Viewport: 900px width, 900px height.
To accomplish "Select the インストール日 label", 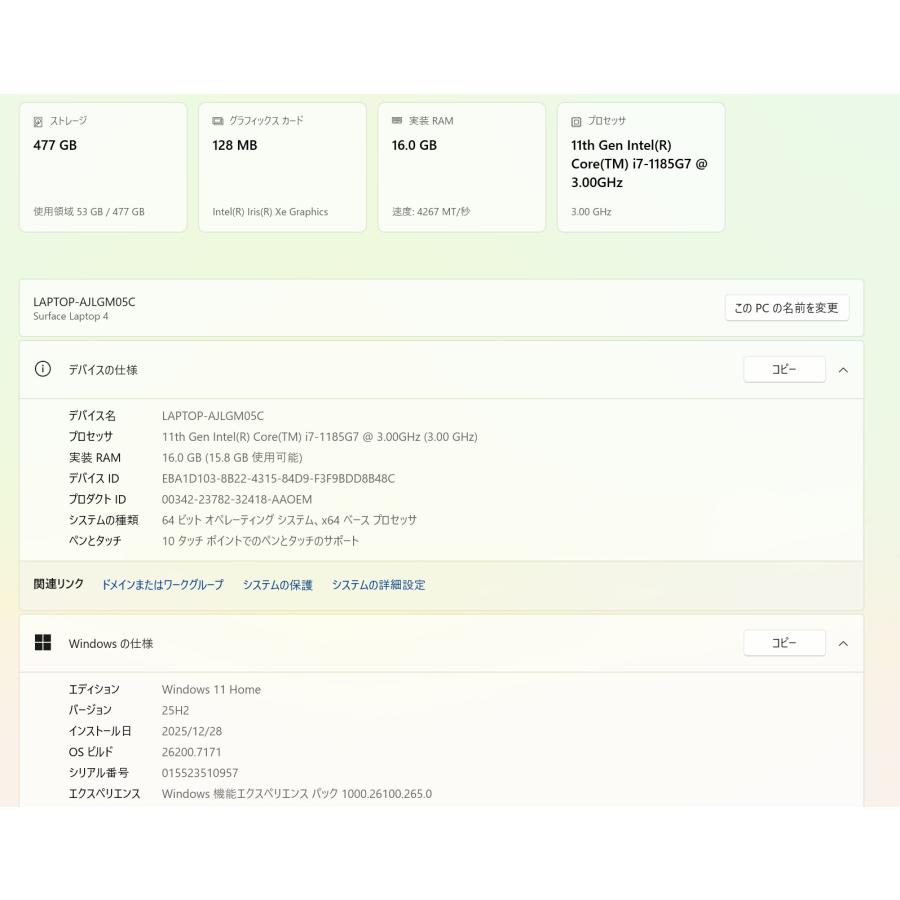I will click(100, 731).
